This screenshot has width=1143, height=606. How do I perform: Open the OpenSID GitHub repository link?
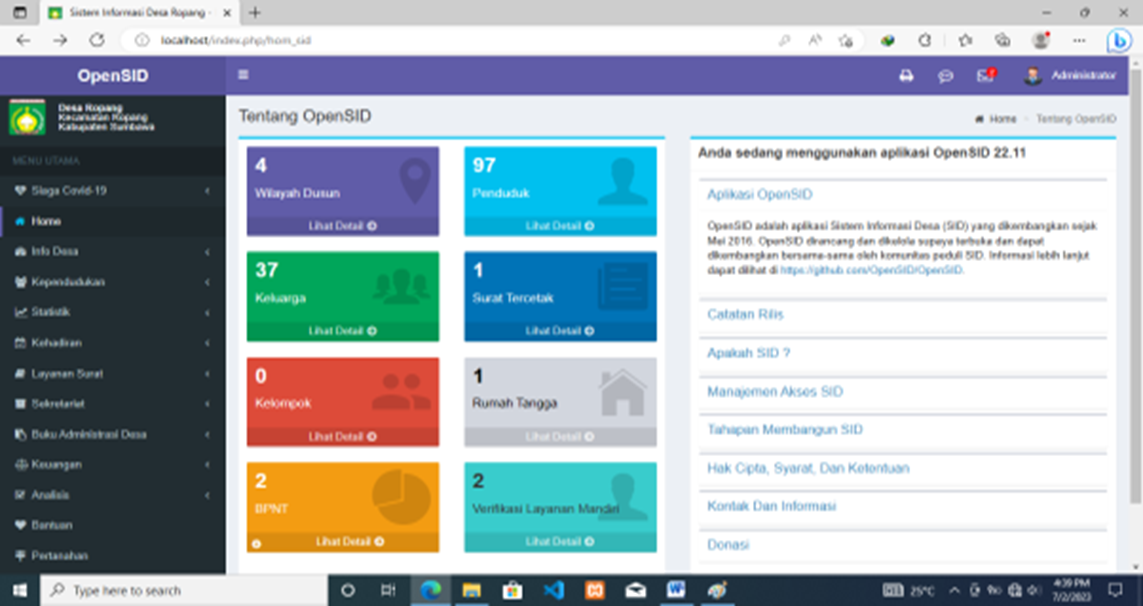point(871,270)
